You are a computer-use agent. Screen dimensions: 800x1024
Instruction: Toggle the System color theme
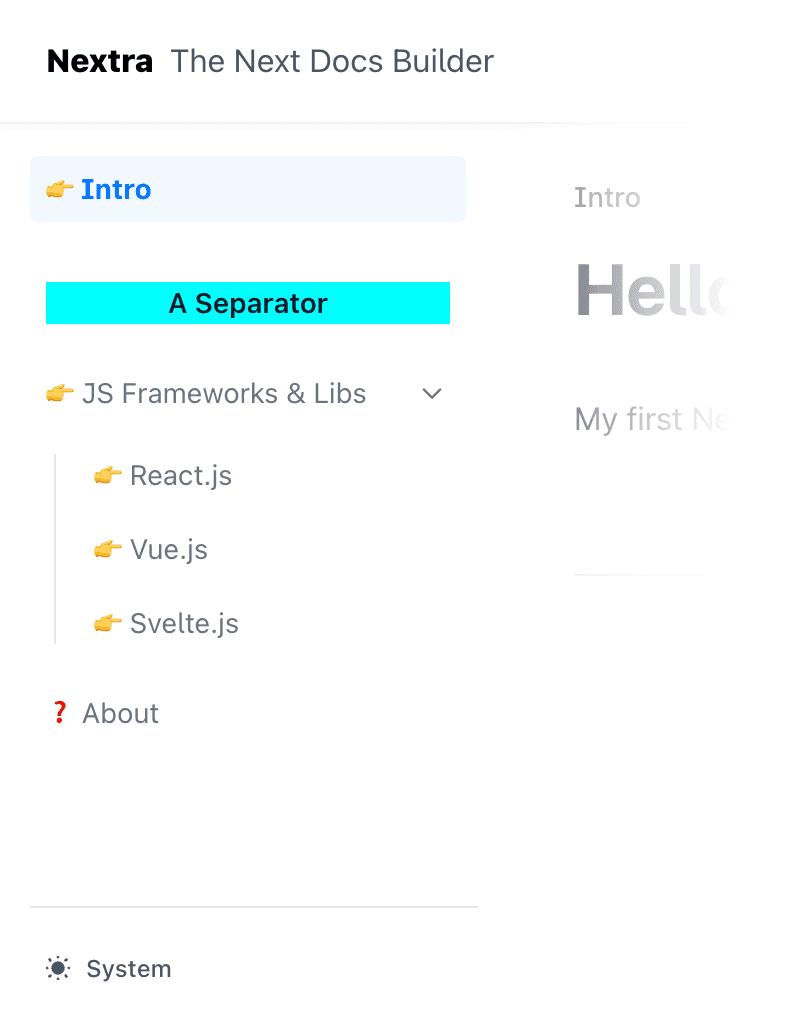tap(108, 968)
